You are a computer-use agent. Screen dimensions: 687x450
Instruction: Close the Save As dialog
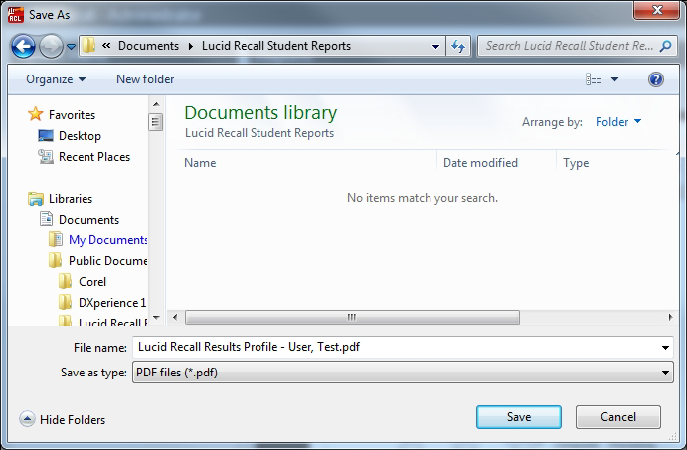tap(656, 10)
